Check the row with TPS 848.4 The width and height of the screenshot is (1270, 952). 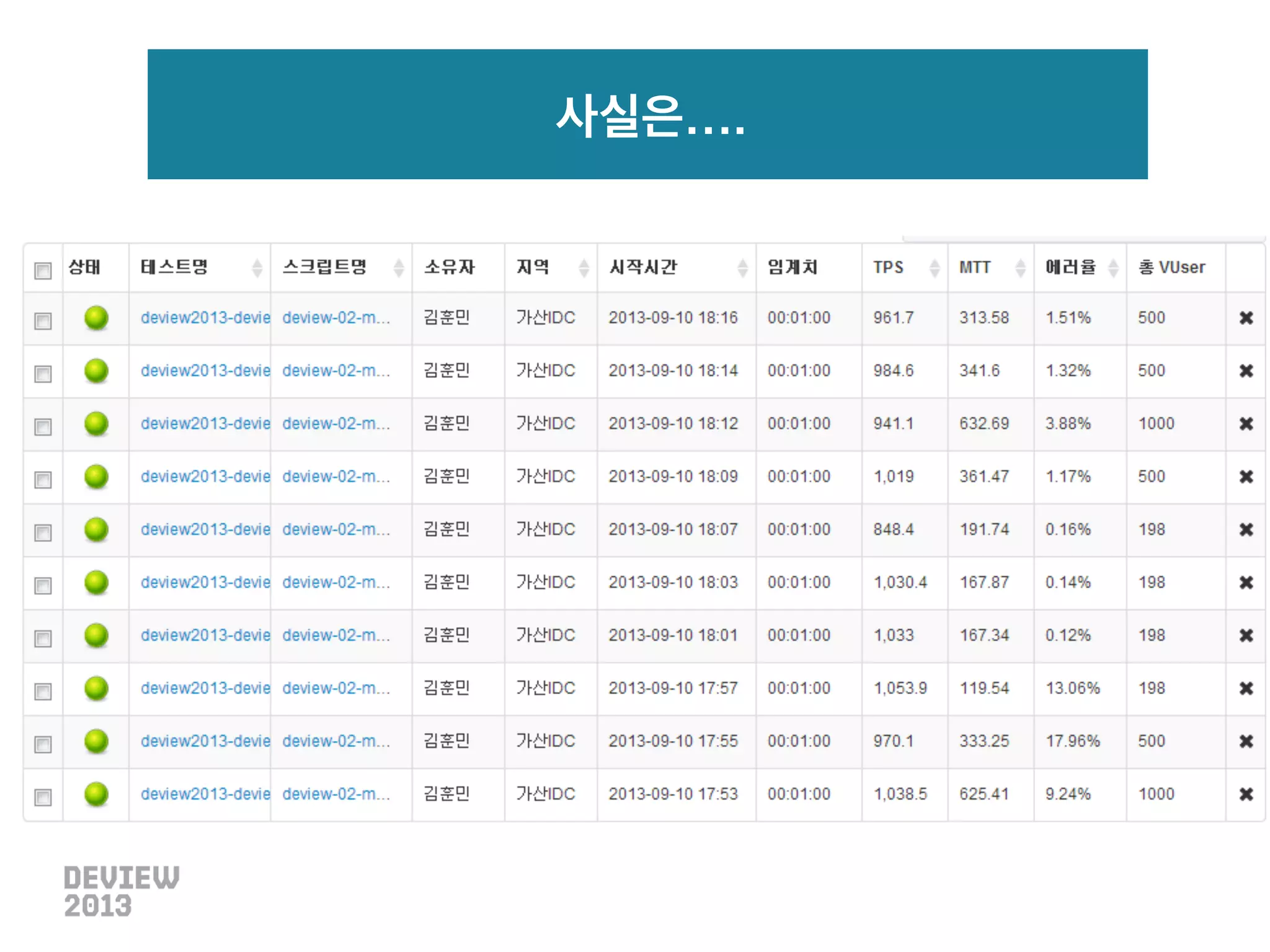point(43,532)
